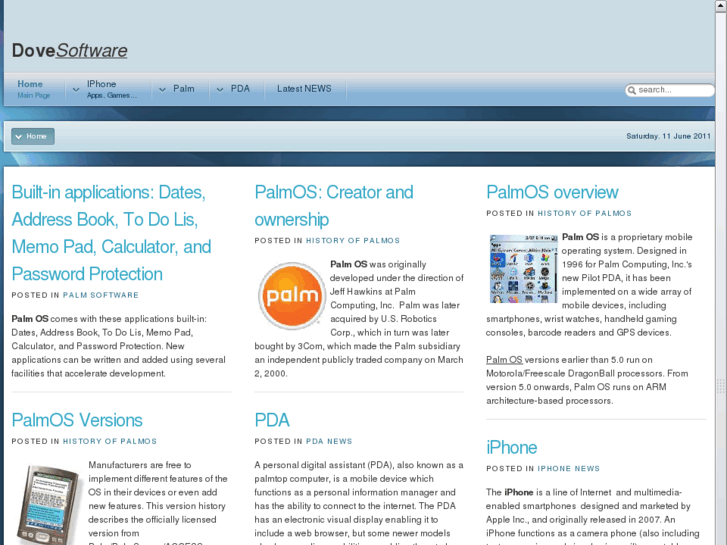
Task: Select the Home Main Page menu item
Action: (33, 89)
